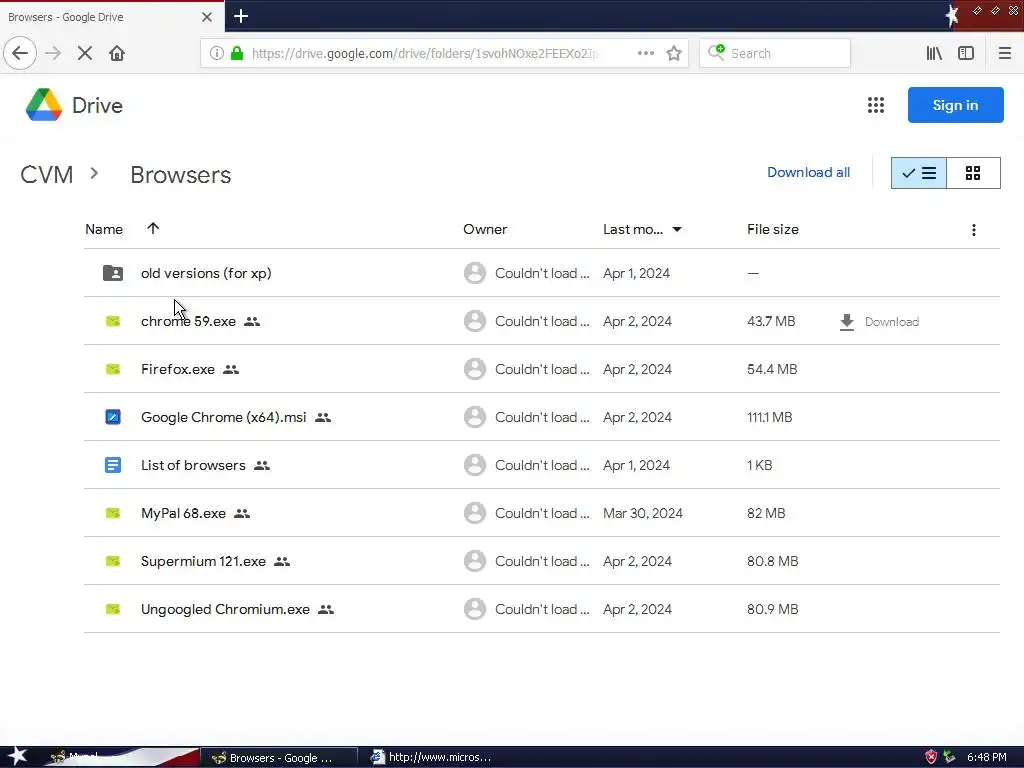Go back using the browser back arrow
The image size is (1024, 768).
20,53
